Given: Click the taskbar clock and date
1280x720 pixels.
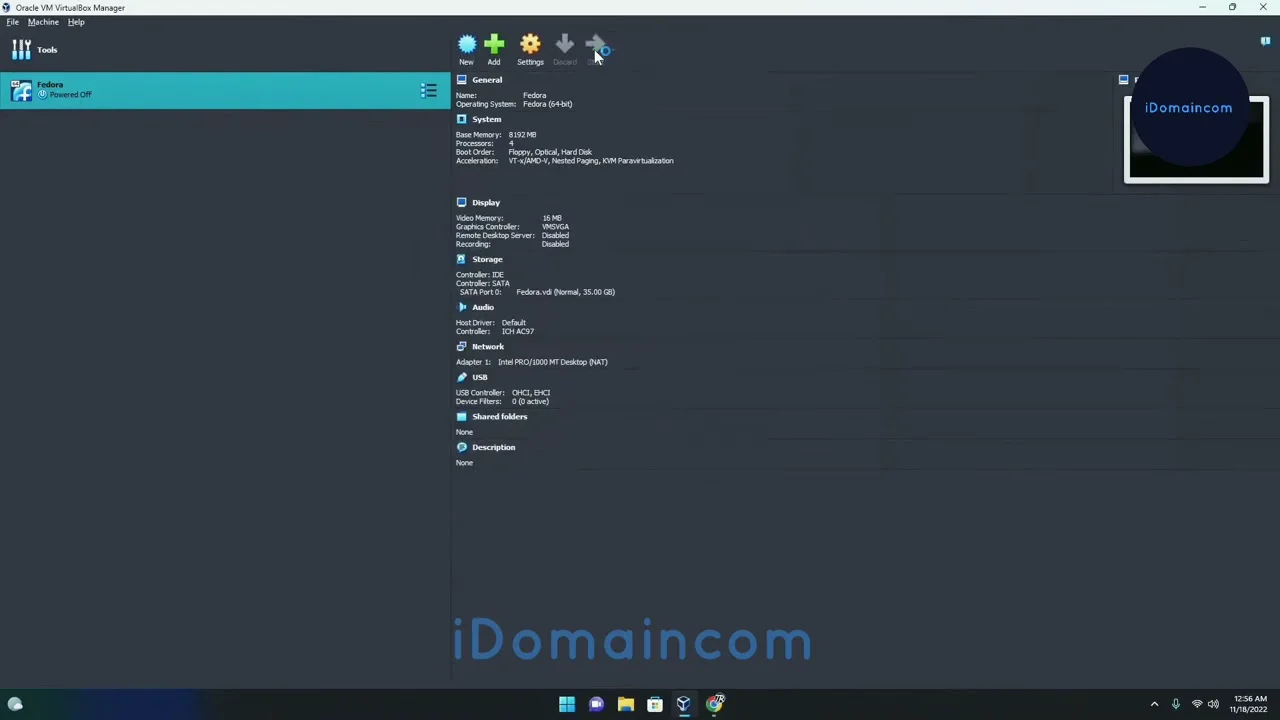Looking at the screenshot, I should (x=1249, y=704).
